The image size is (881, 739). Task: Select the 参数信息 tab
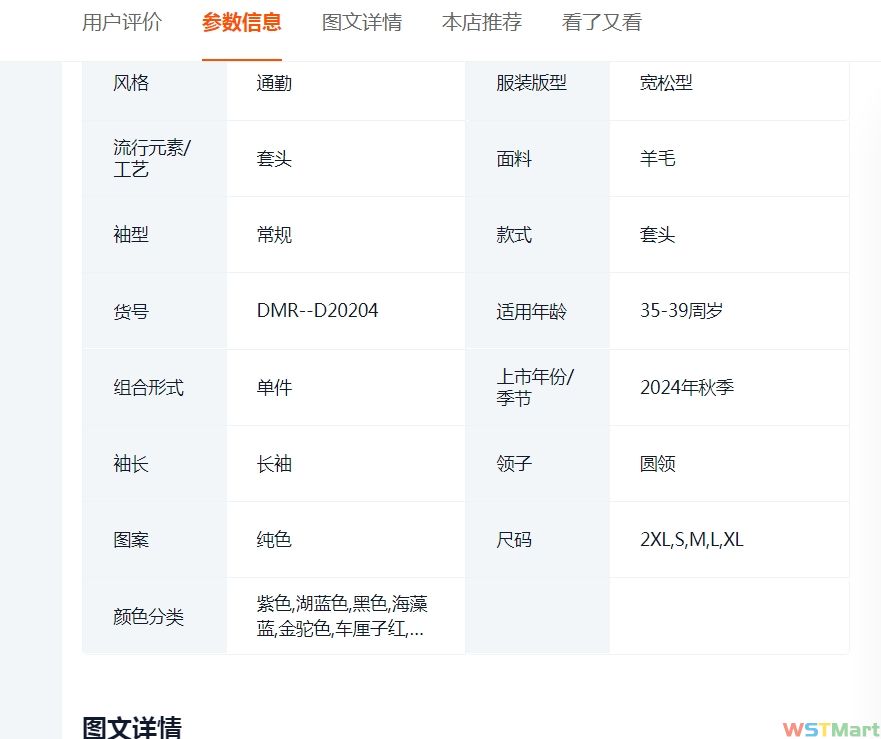241,22
